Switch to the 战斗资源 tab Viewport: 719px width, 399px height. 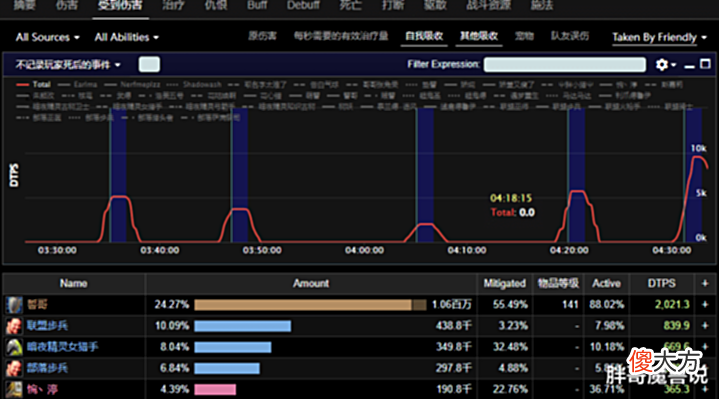click(x=489, y=6)
